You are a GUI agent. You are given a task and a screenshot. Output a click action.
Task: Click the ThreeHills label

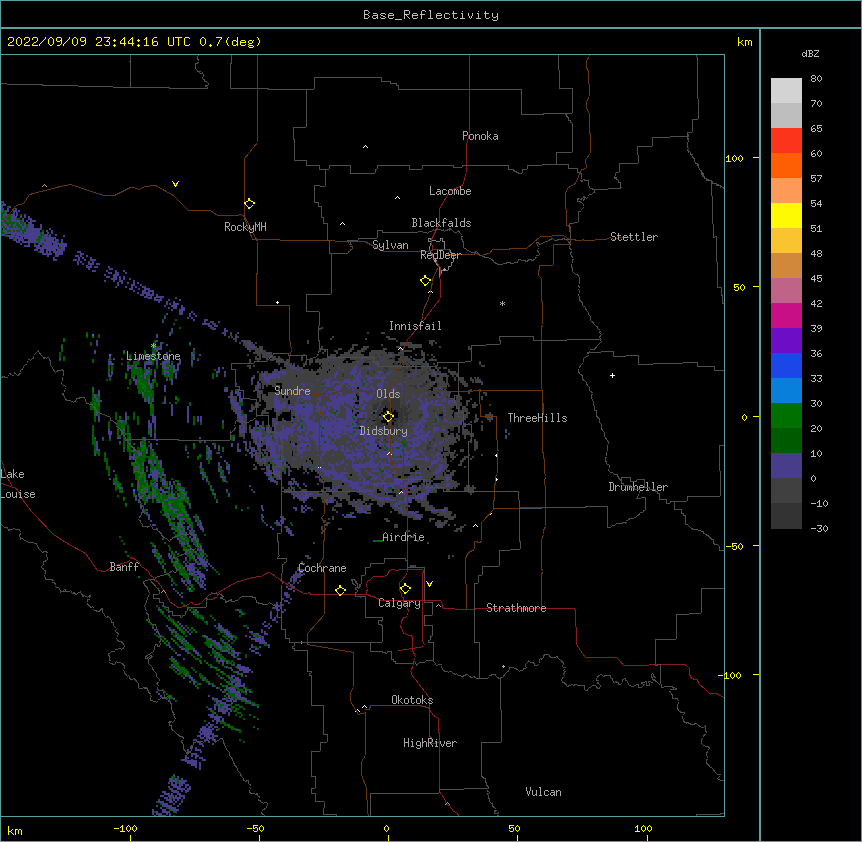(x=537, y=418)
